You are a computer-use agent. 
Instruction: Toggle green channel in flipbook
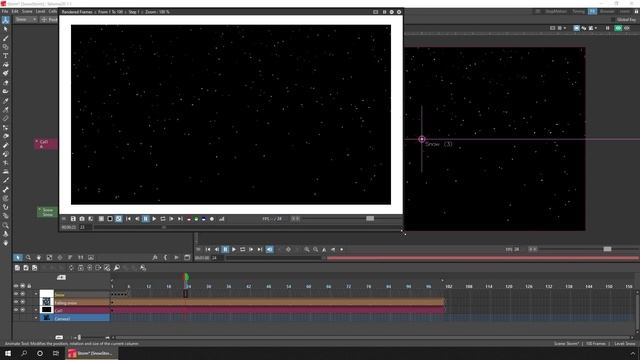click(x=196, y=219)
